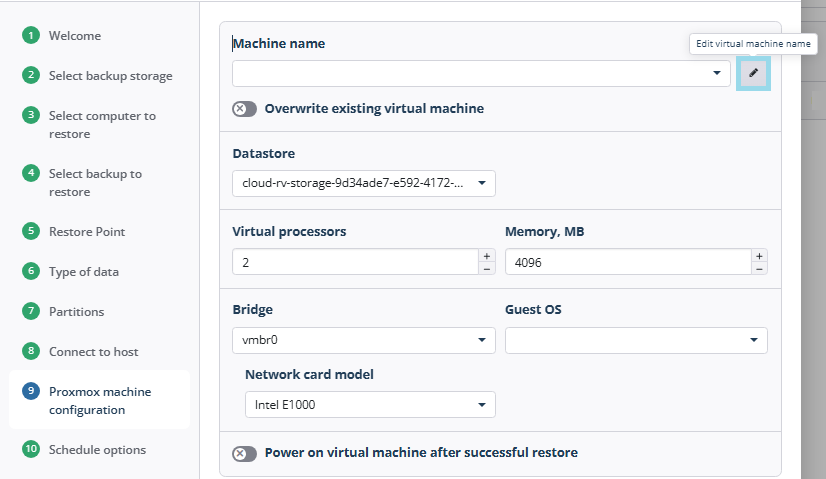
Task: Open the Guest OS dropdown
Action: (636, 340)
